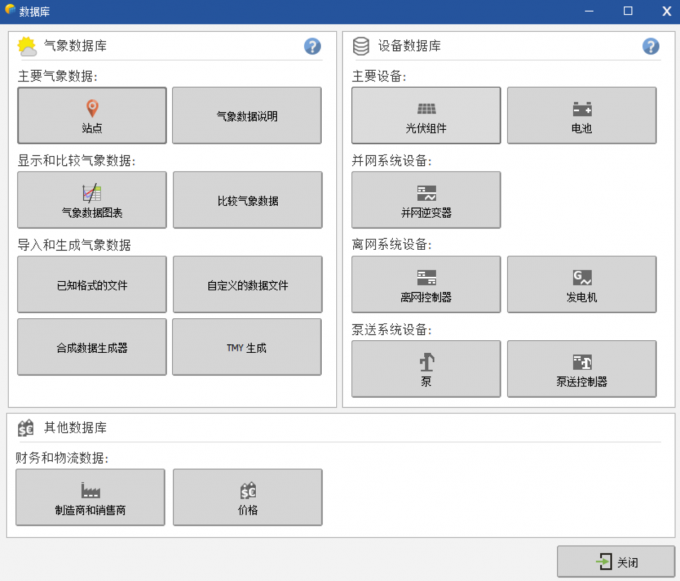Click the 设备数据库 heading text
The height and width of the screenshot is (581, 680).
point(409,46)
